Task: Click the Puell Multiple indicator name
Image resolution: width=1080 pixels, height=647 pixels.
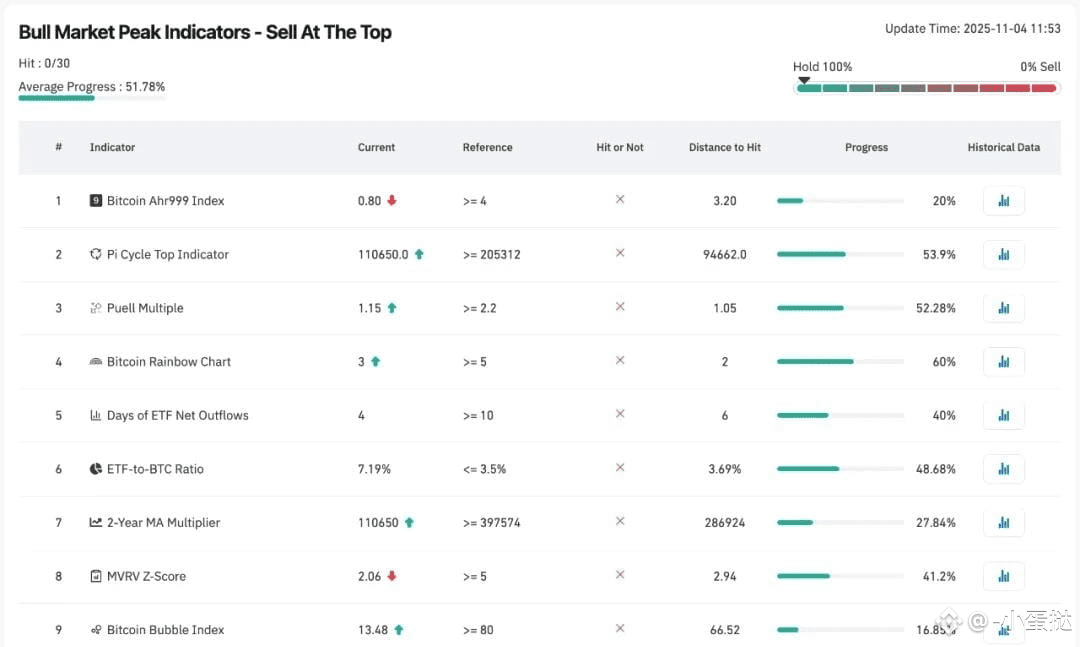Action: point(145,308)
